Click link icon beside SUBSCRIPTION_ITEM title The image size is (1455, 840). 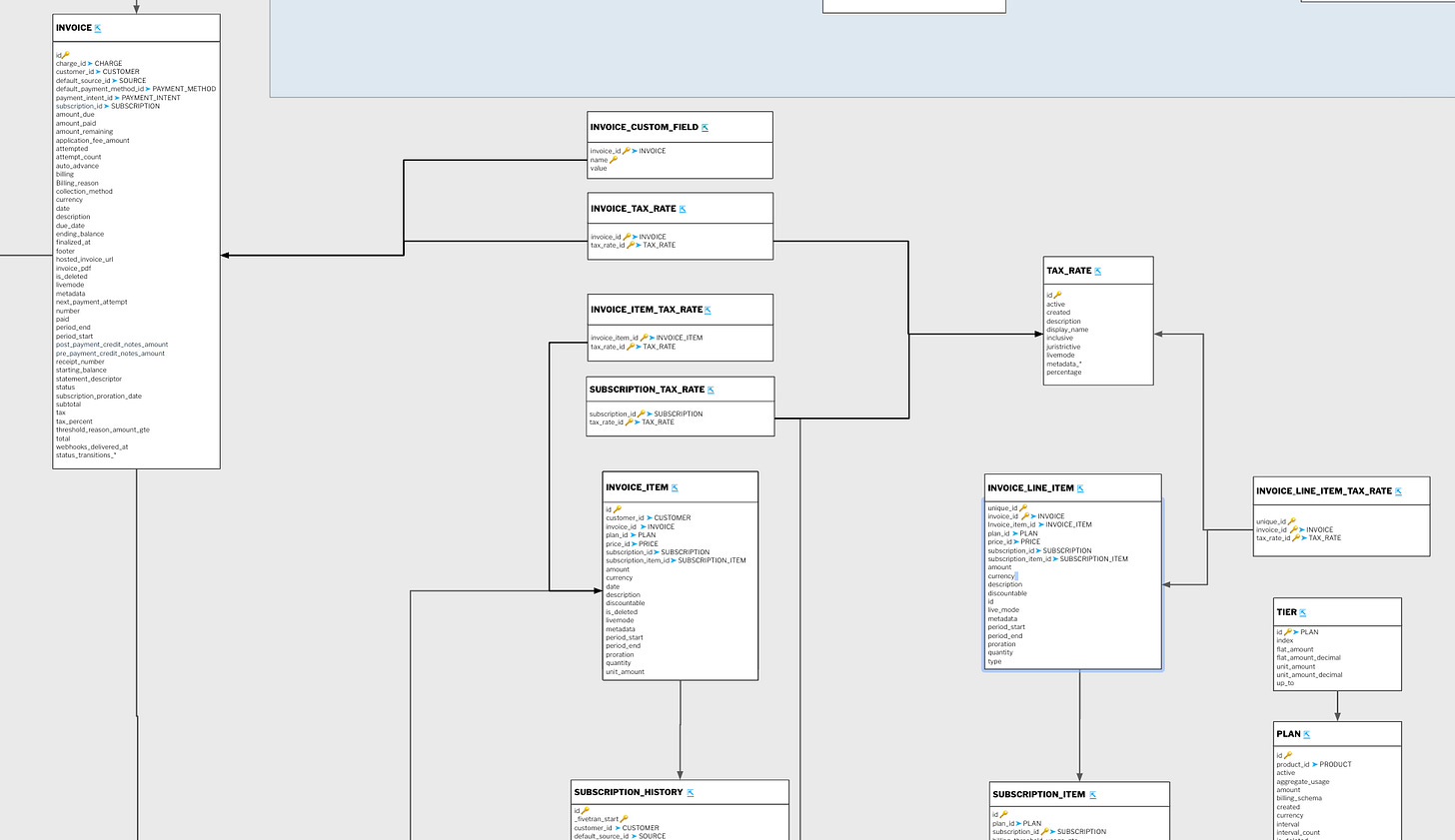tap(1093, 795)
